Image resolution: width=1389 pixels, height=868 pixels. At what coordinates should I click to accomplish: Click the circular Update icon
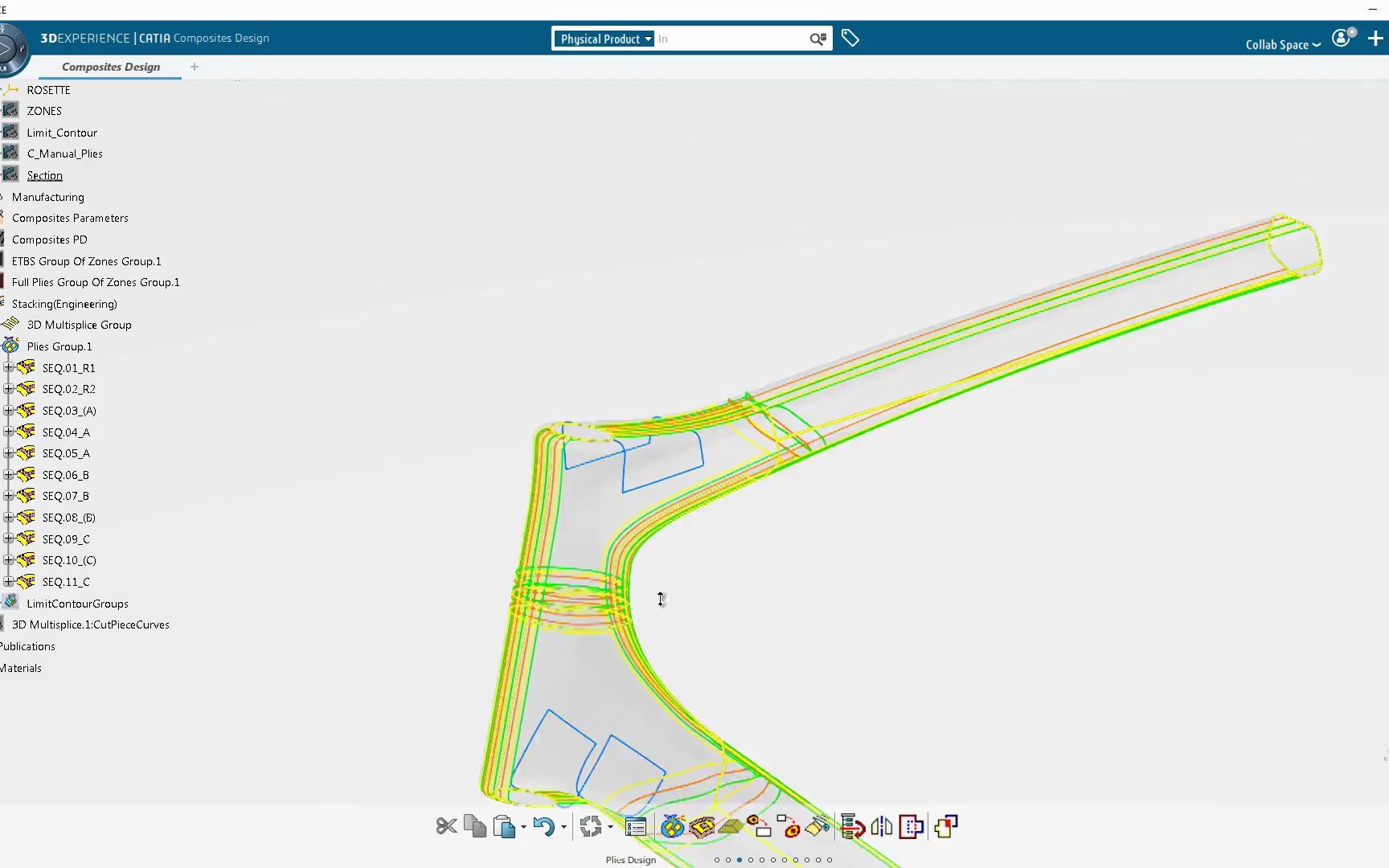tap(592, 826)
